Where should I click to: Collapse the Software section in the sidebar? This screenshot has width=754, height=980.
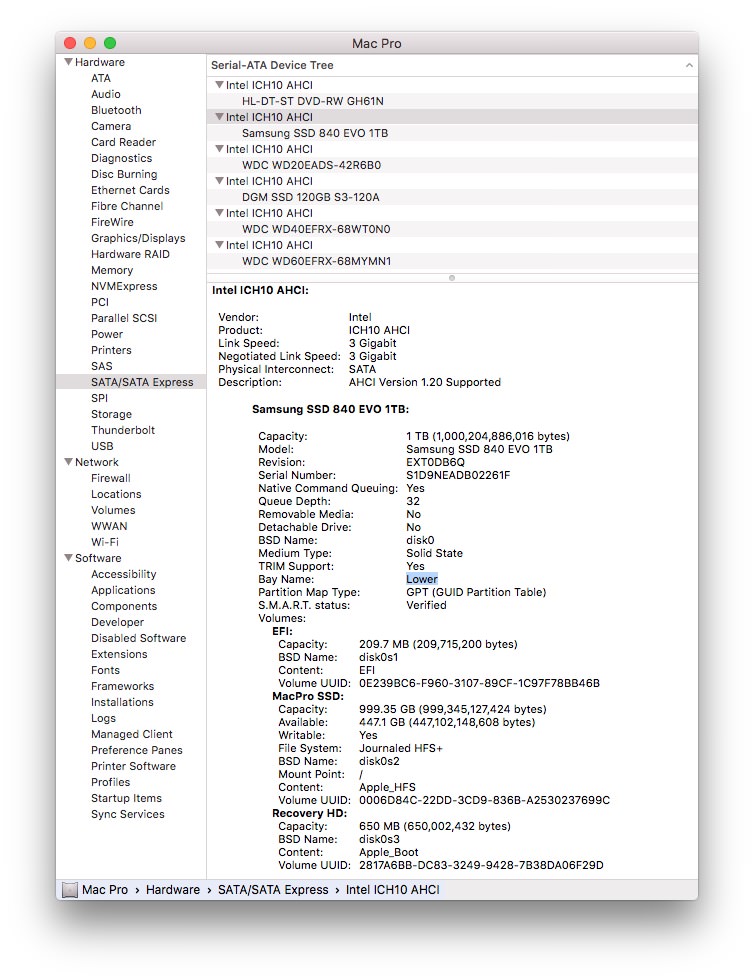(x=69, y=558)
